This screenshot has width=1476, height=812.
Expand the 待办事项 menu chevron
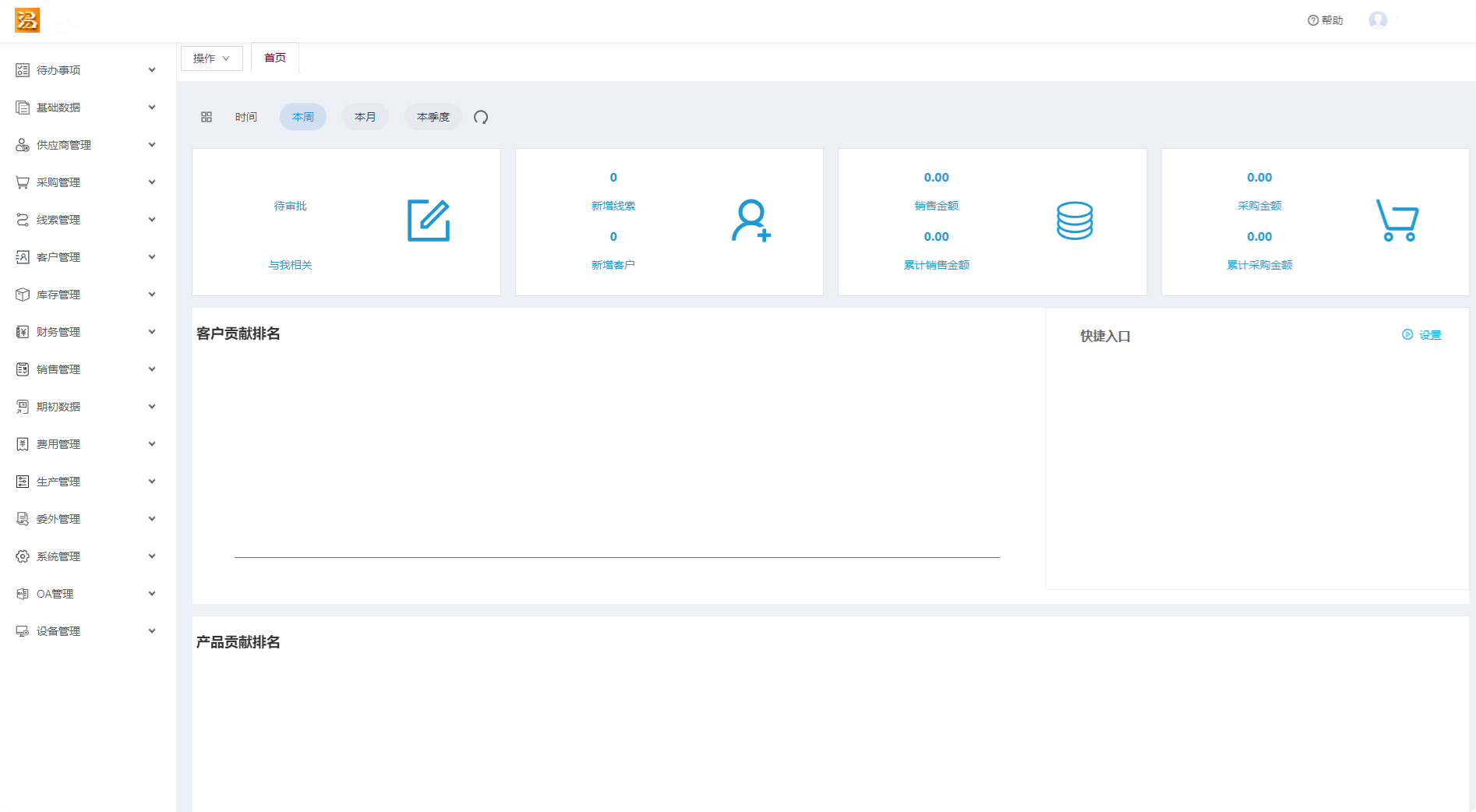point(152,70)
